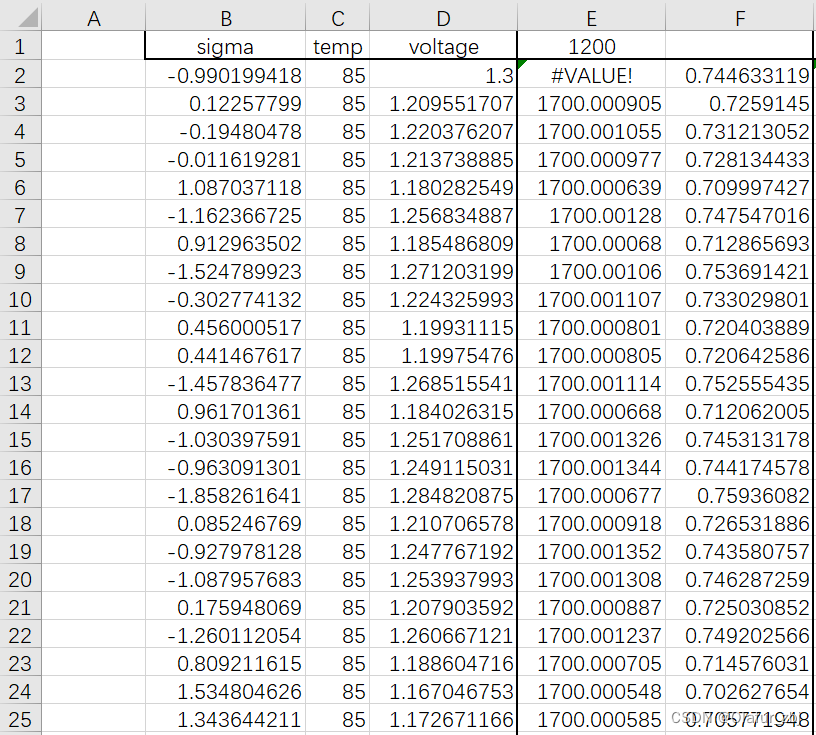The height and width of the screenshot is (735, 816).
Task: Click the cell labeled temp
Action: point(337,46)
